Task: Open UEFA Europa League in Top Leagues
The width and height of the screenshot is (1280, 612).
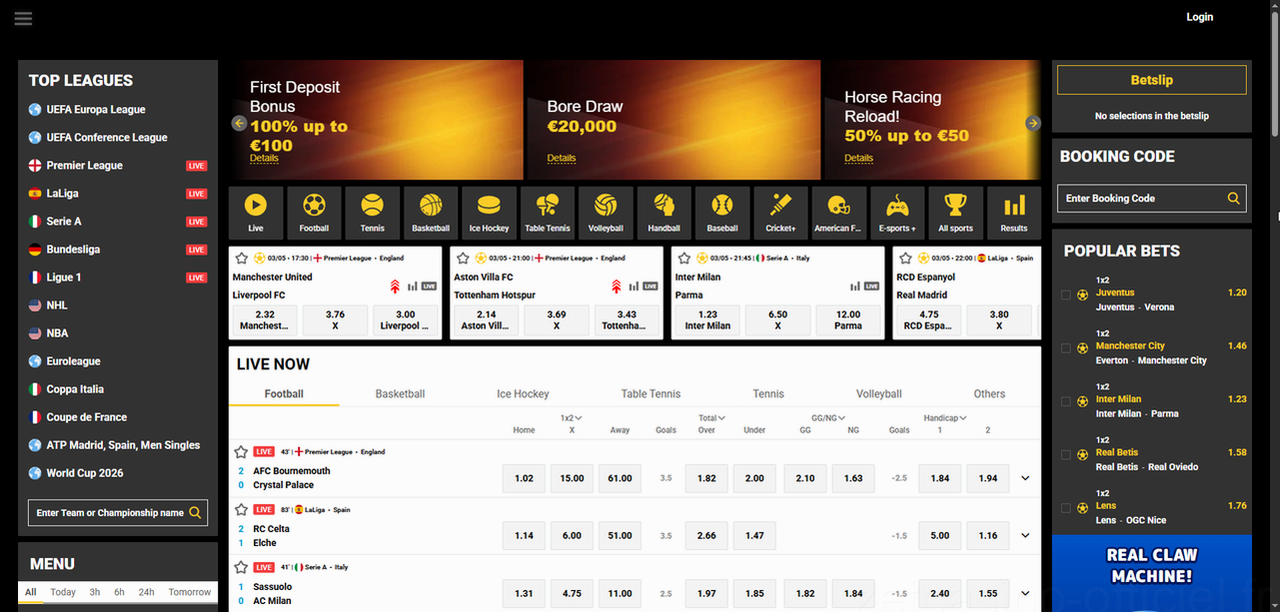Action: point(96,110)
